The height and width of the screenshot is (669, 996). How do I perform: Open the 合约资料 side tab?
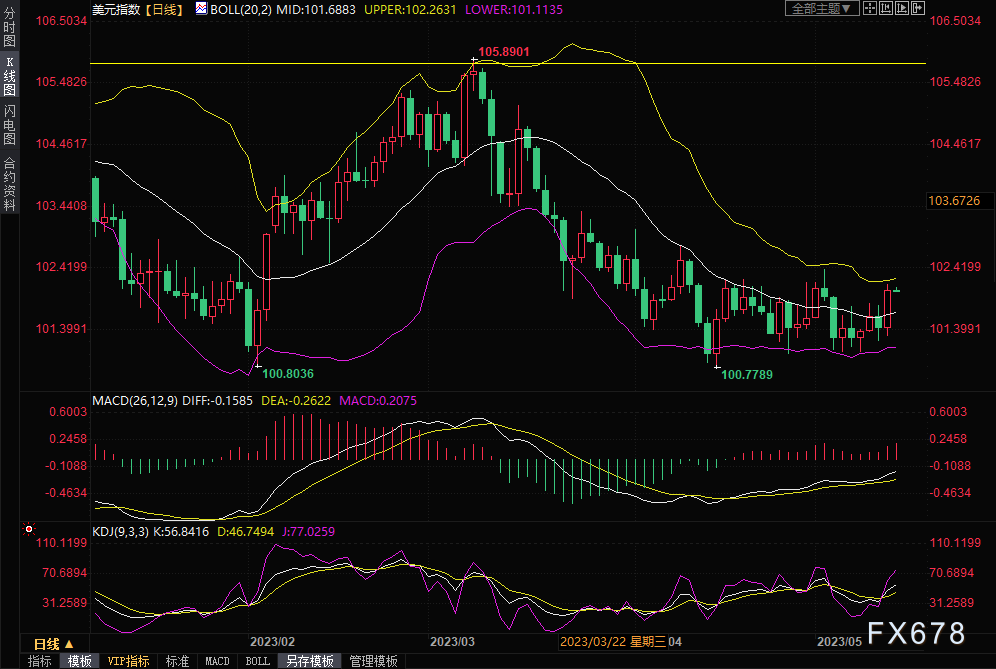9,183
